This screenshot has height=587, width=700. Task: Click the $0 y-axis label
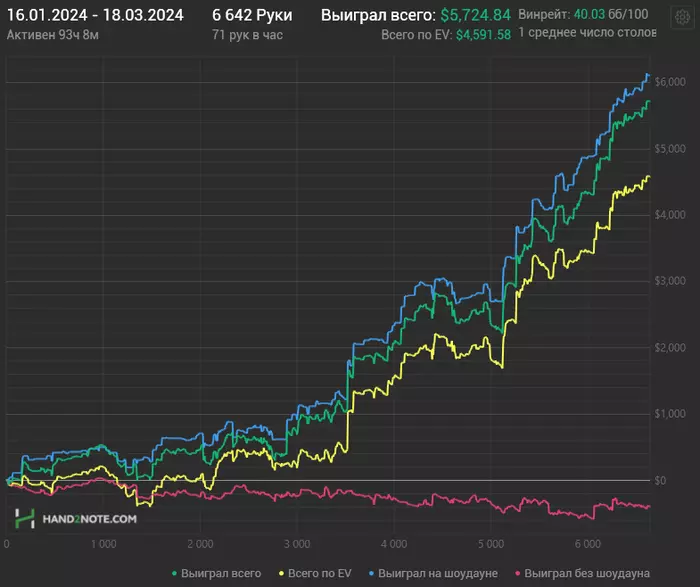pyautogui.click(x=660, y=481)
